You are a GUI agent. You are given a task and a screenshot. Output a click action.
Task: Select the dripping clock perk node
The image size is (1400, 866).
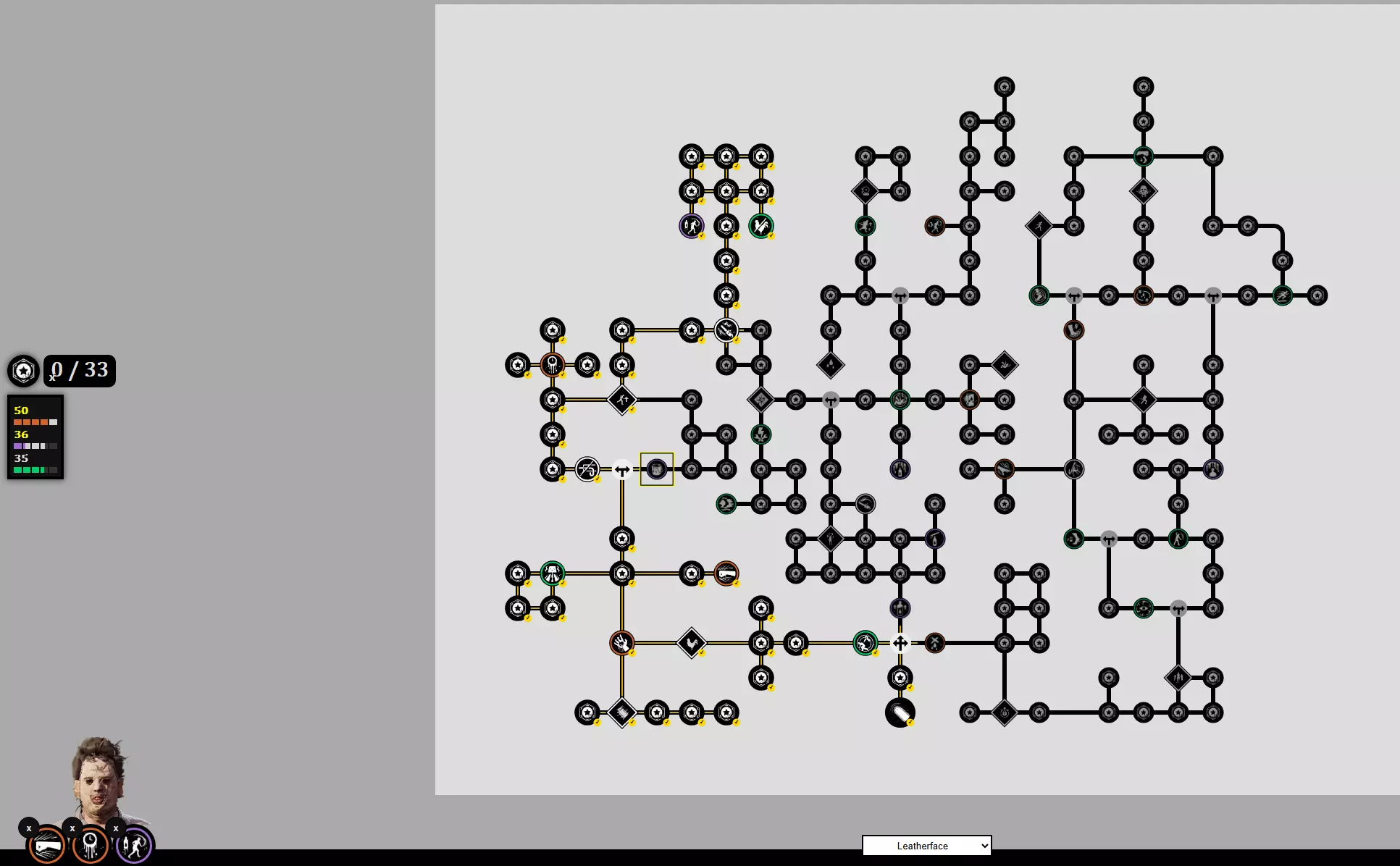pyautogui.click(x=552, y=364)
